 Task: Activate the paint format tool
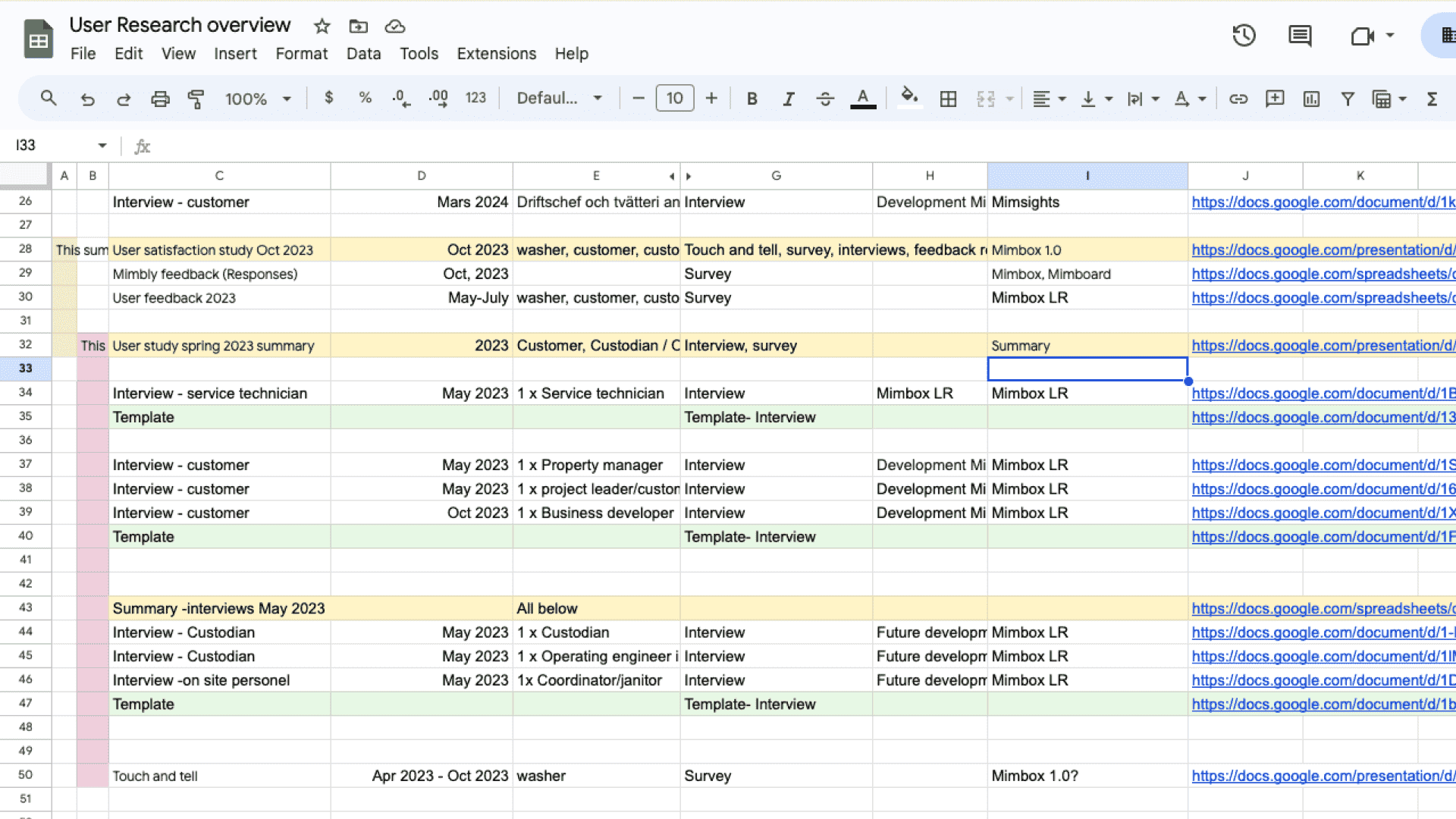point(196,99)
